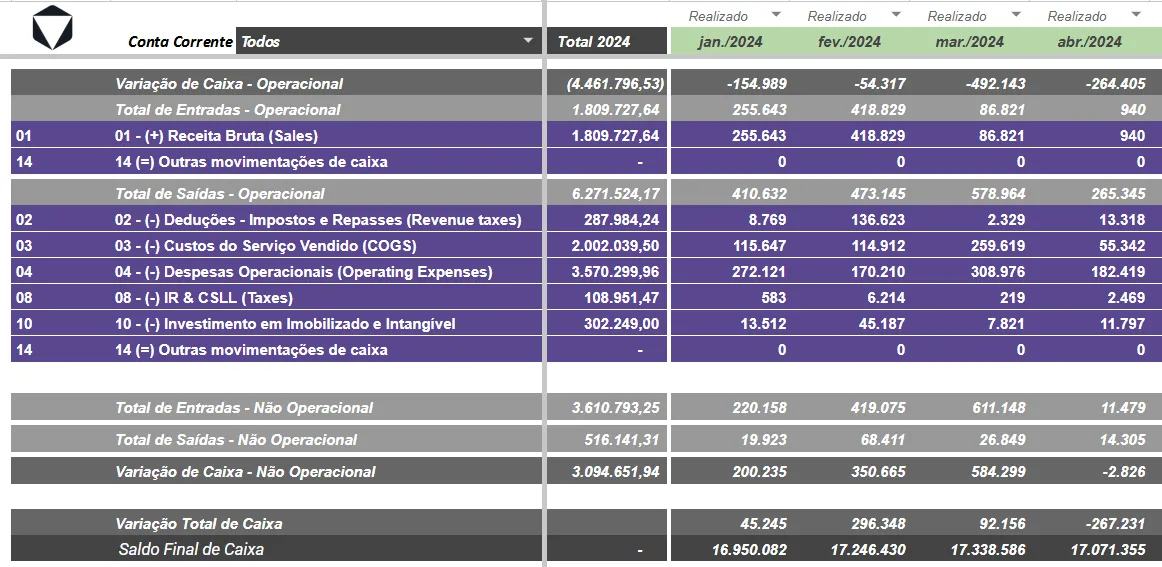This screenshot has width=1162, height=567.
Task: Click the Receita Bruta (Sales) row label
Action: [x=216, y=136]
